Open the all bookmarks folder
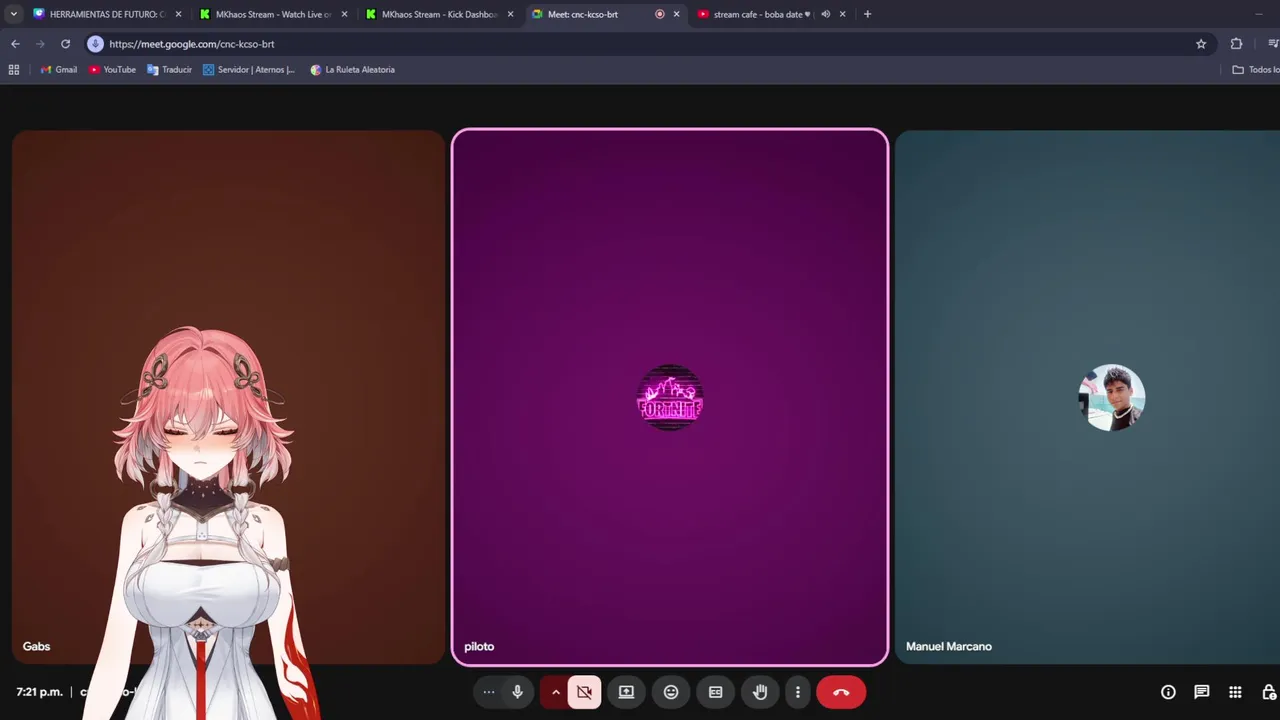The width and height of the screenshot is (1280, 720). [x=1255, y=70]
